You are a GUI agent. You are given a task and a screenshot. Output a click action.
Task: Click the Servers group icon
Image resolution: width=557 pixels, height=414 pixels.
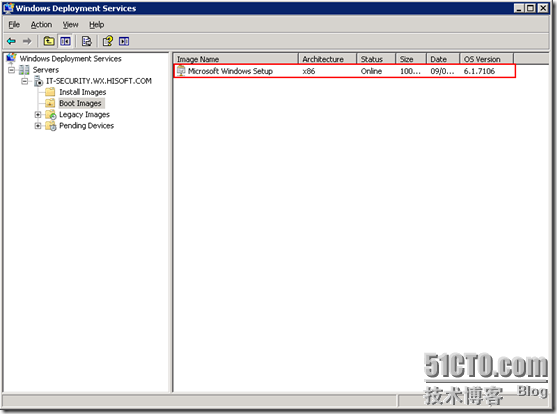[24, 70]
